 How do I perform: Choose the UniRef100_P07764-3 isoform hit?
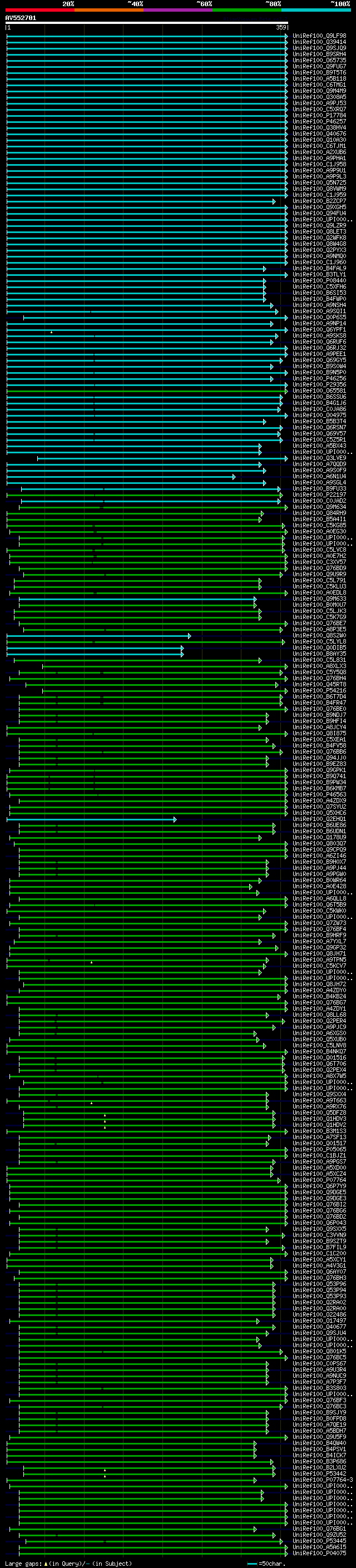pyautogui.click(x=323, y=1480)
